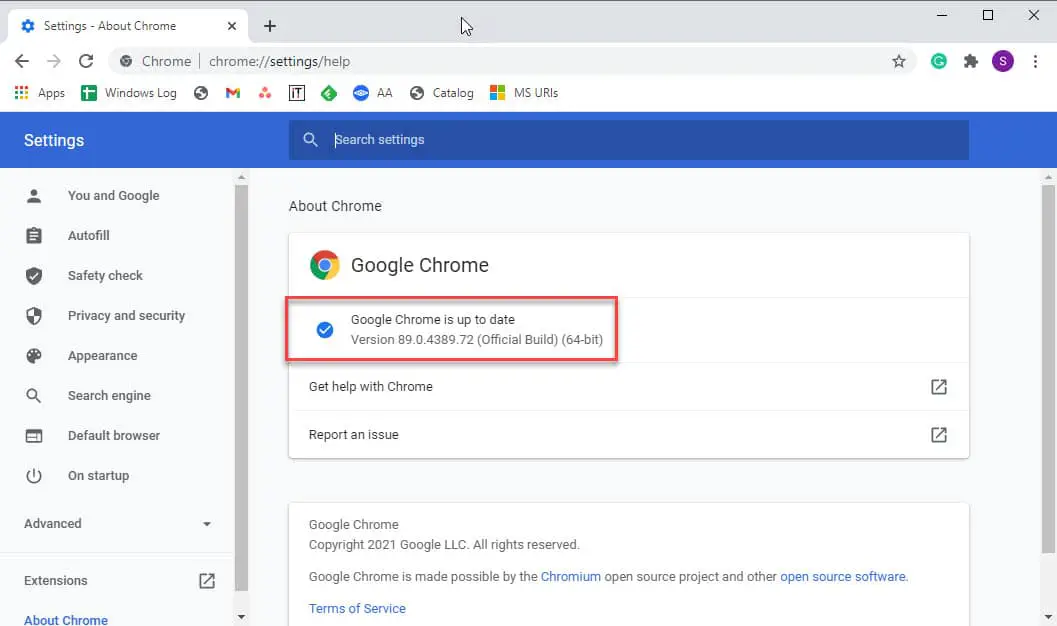The height and width of the screenshot is (626, 1057).
Task: Click the forward navigation arrow
Action: point(54,61)
